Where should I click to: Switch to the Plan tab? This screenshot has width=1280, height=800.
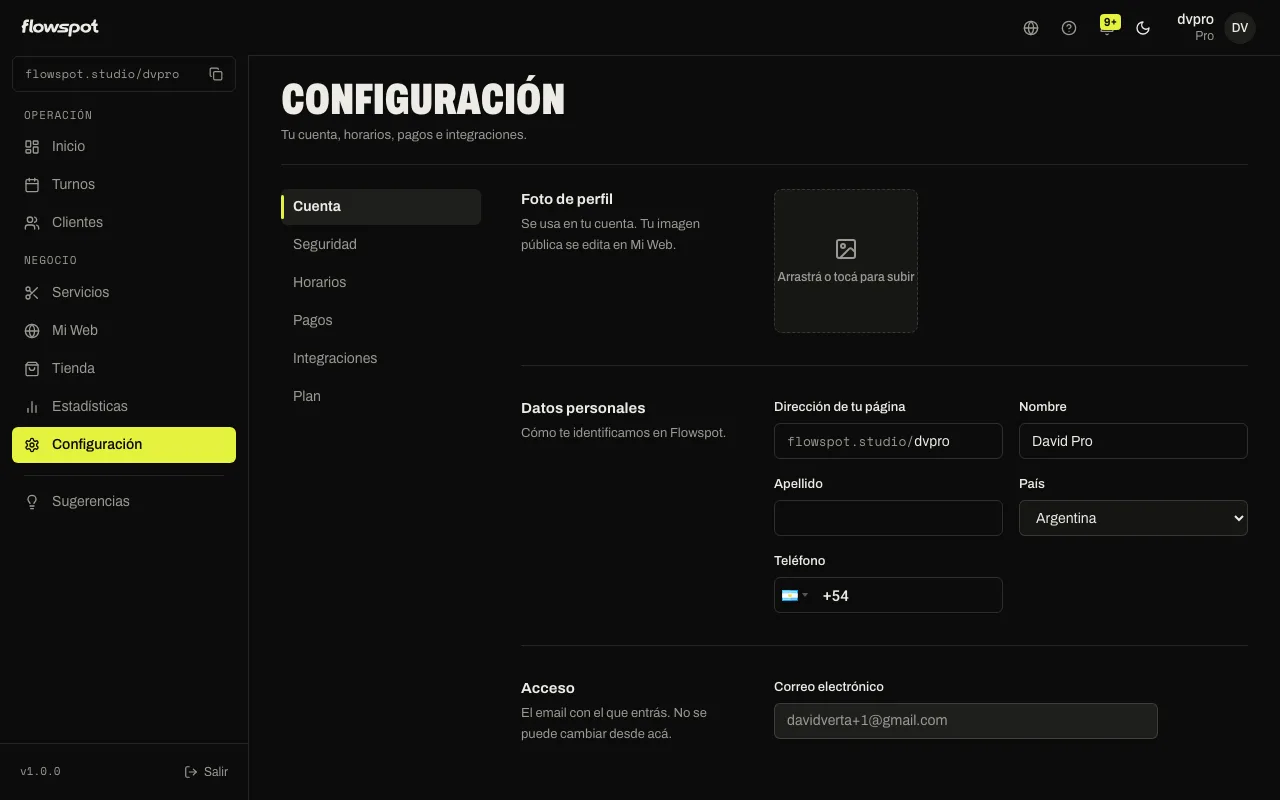pyautogui.click(x=381, y=396)
